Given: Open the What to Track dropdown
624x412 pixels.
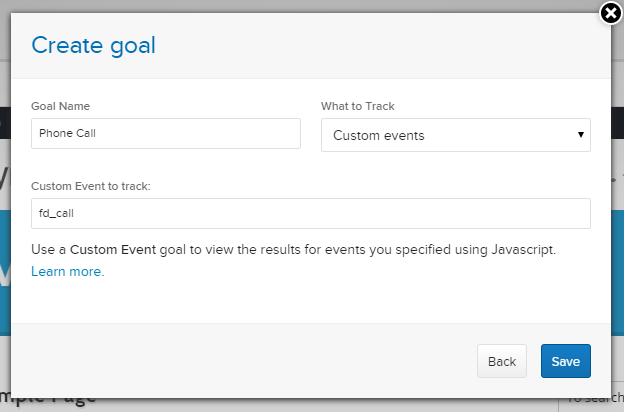Looking at the screenshot, I should click(x=455, y=135).
